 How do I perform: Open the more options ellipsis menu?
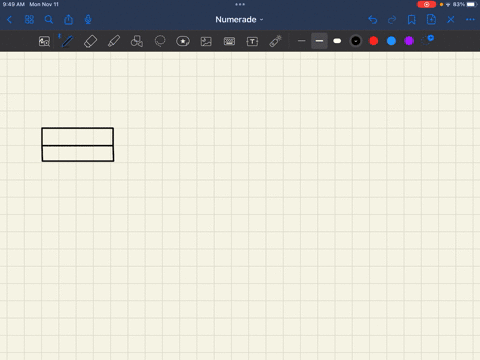point(470,20)
